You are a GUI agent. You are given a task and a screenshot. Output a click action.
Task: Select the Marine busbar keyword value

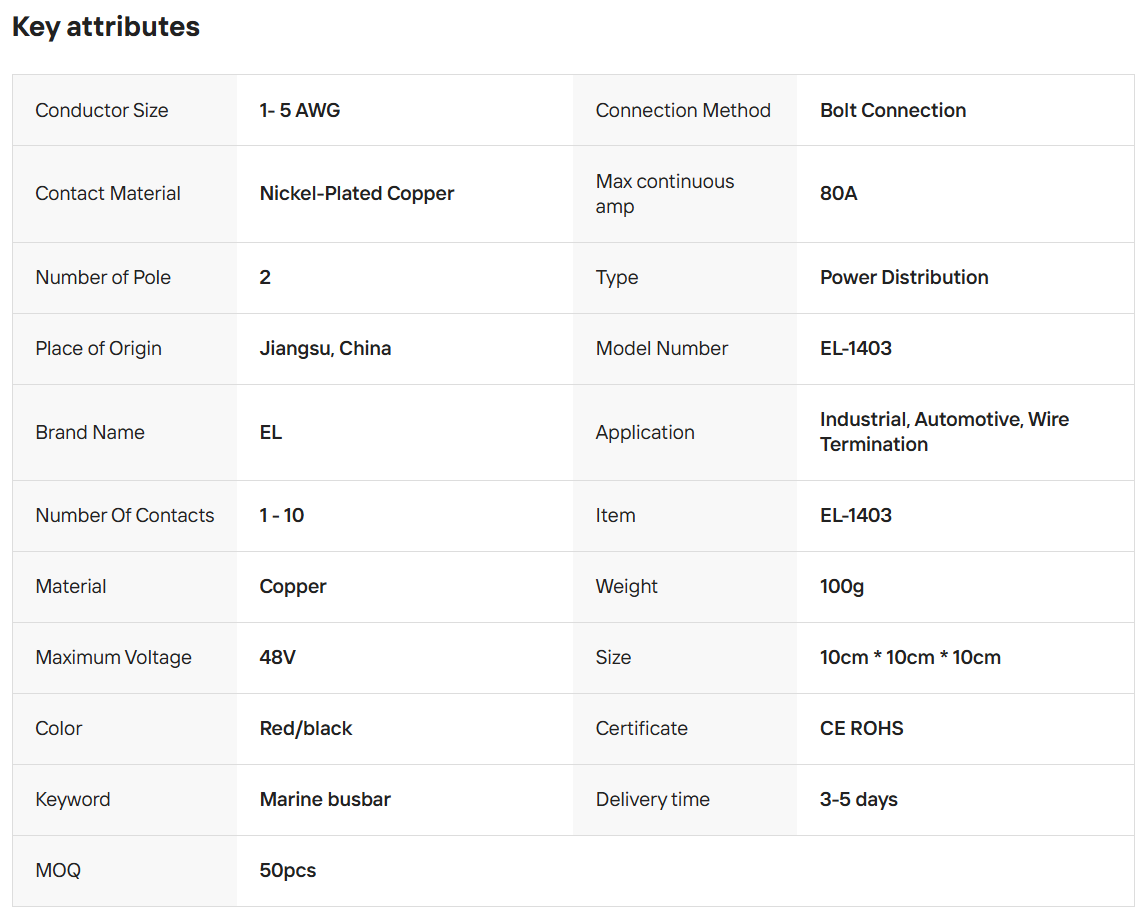[325, 799]
